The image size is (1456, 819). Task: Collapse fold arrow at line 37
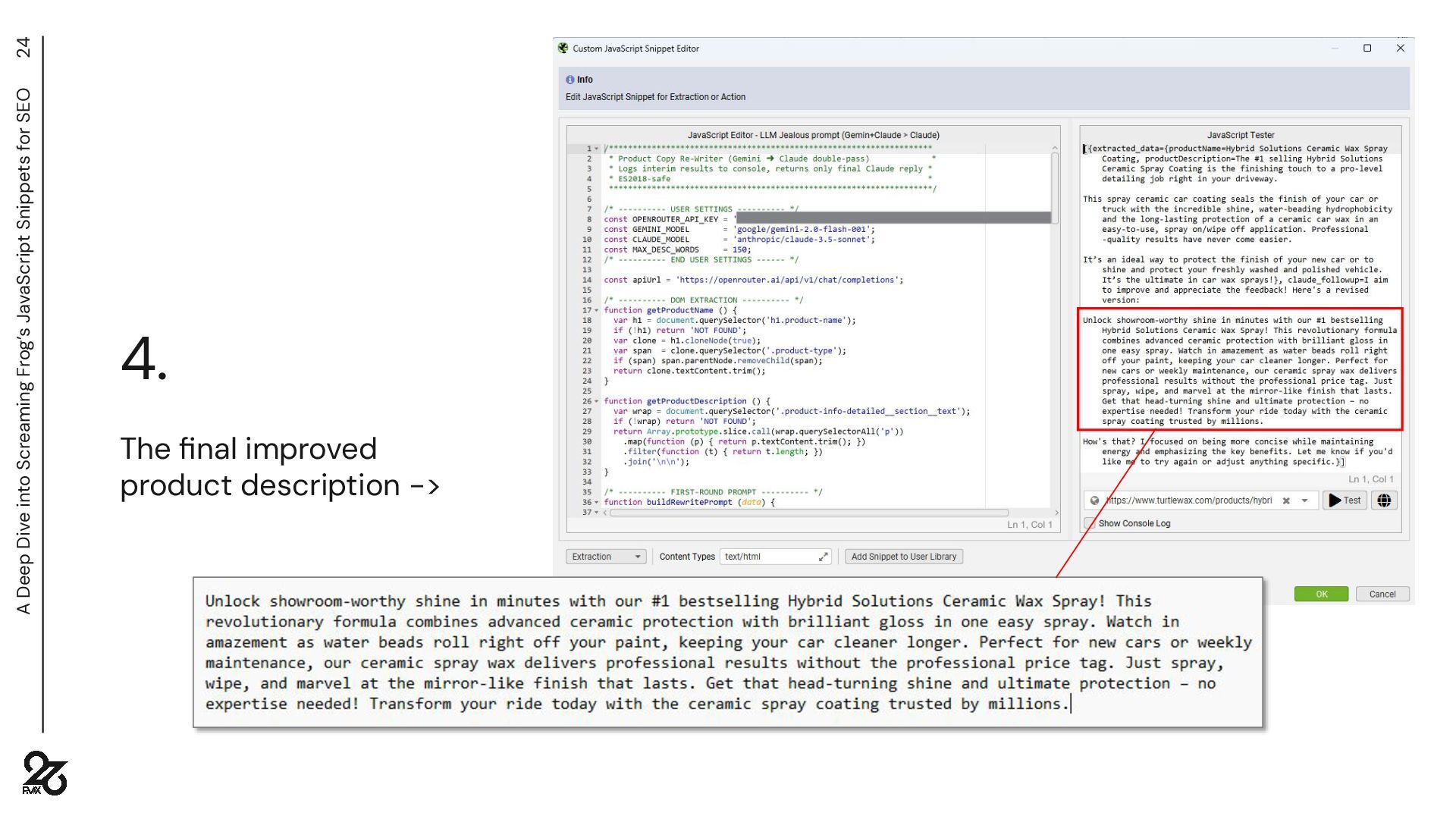coord(597,513)
